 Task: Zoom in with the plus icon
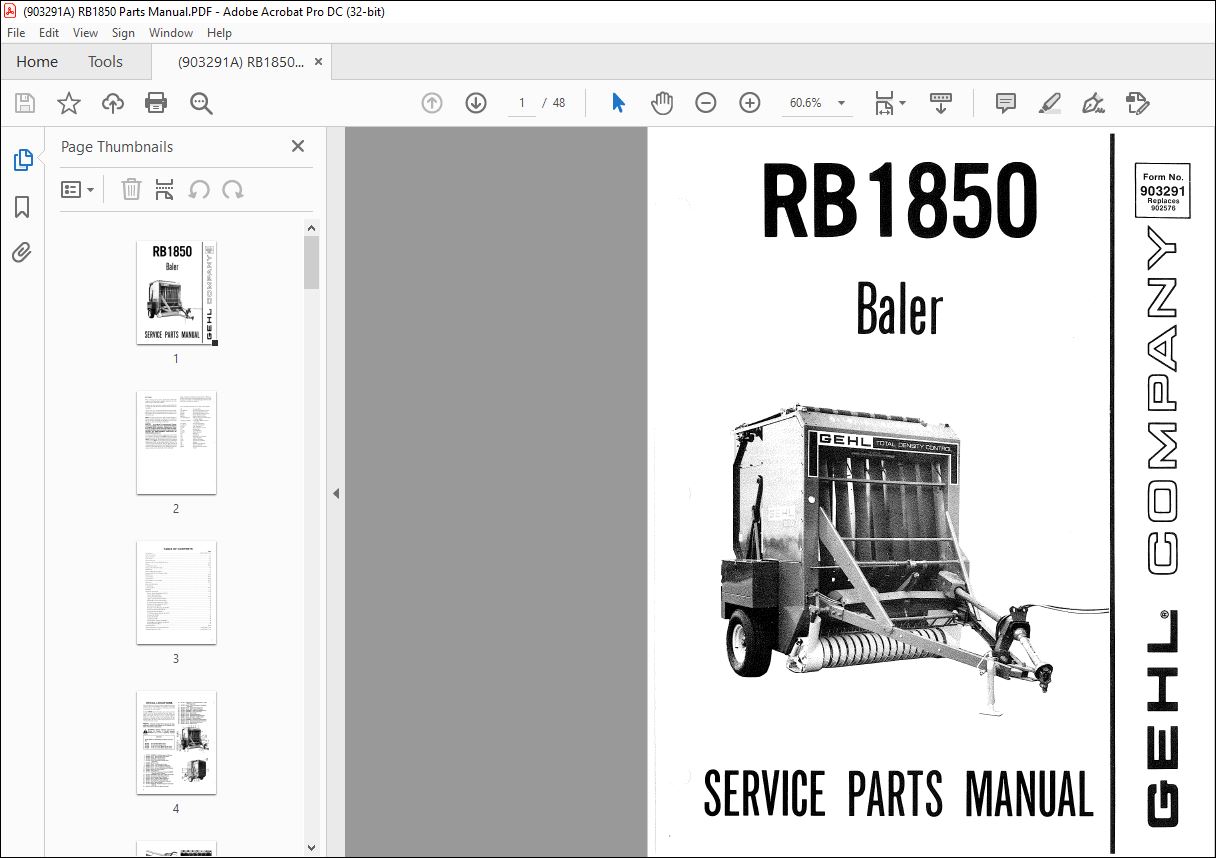[750, 103]
